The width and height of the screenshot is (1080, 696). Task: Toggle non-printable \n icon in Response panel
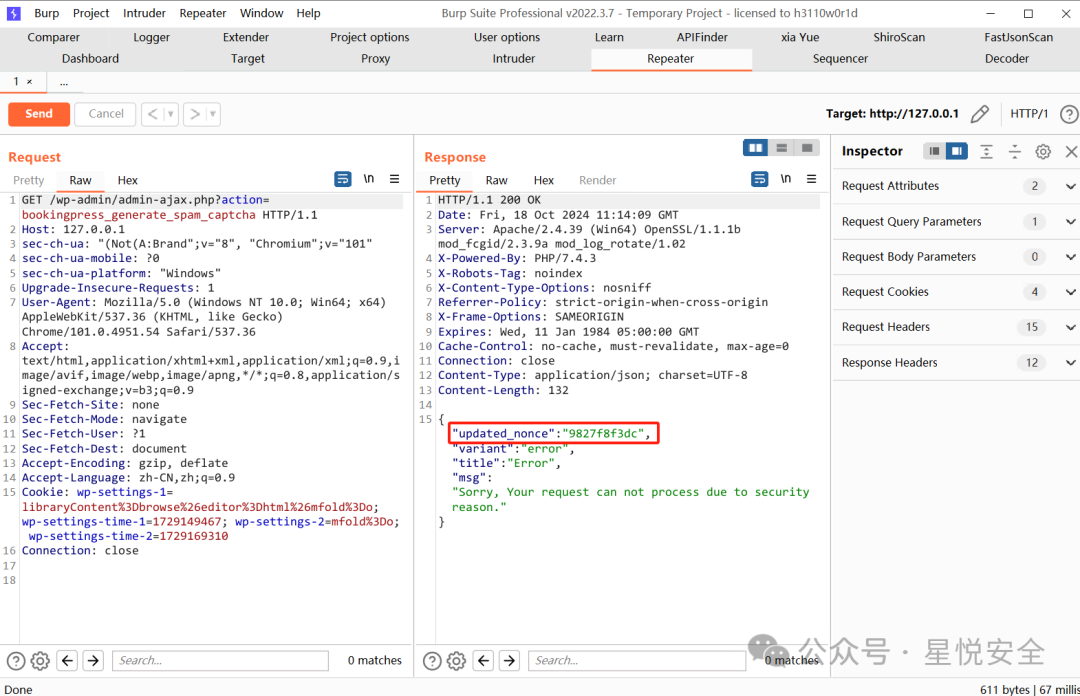click(785, 179)
